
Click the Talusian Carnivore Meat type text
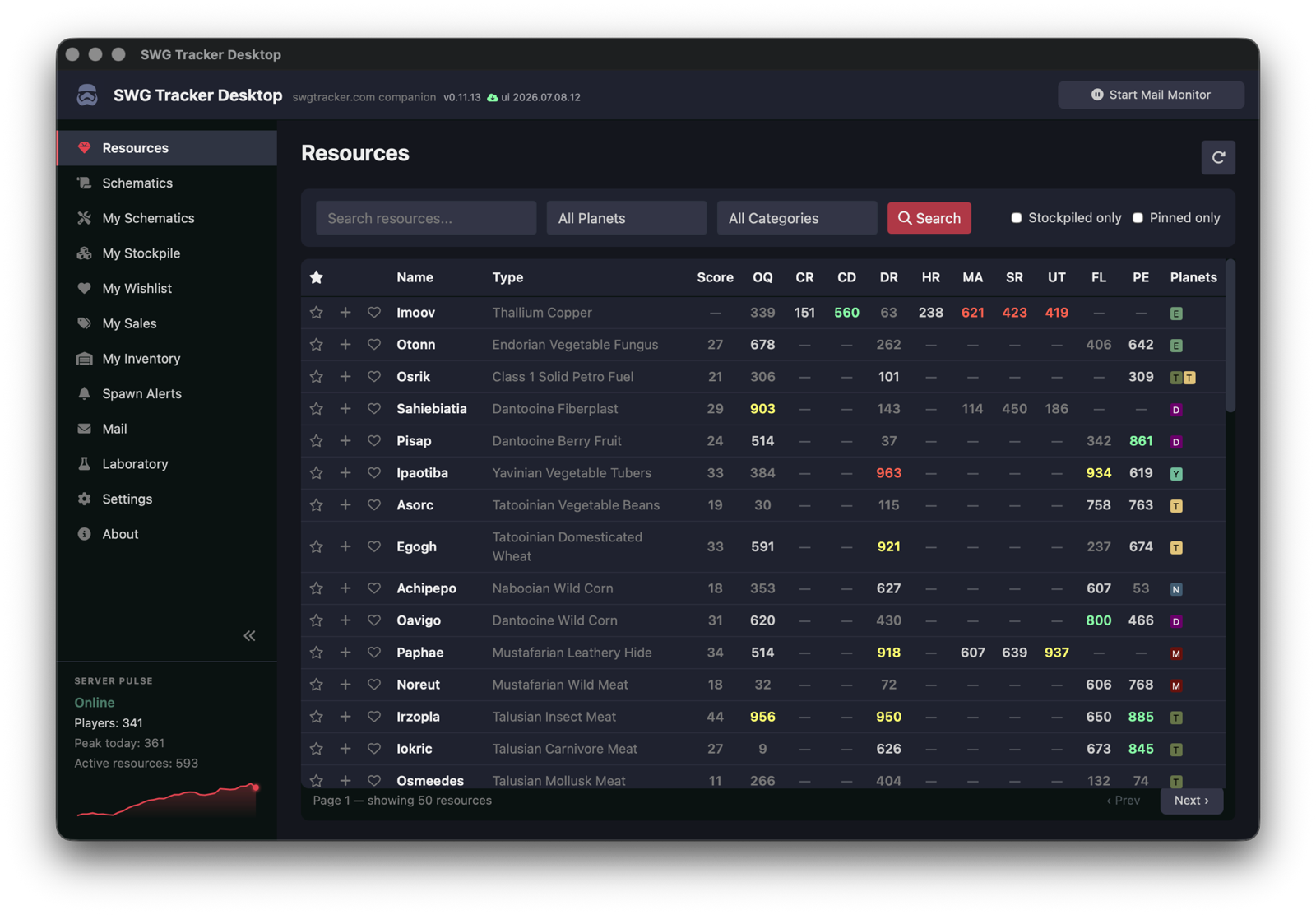click(x=564, y=749)
